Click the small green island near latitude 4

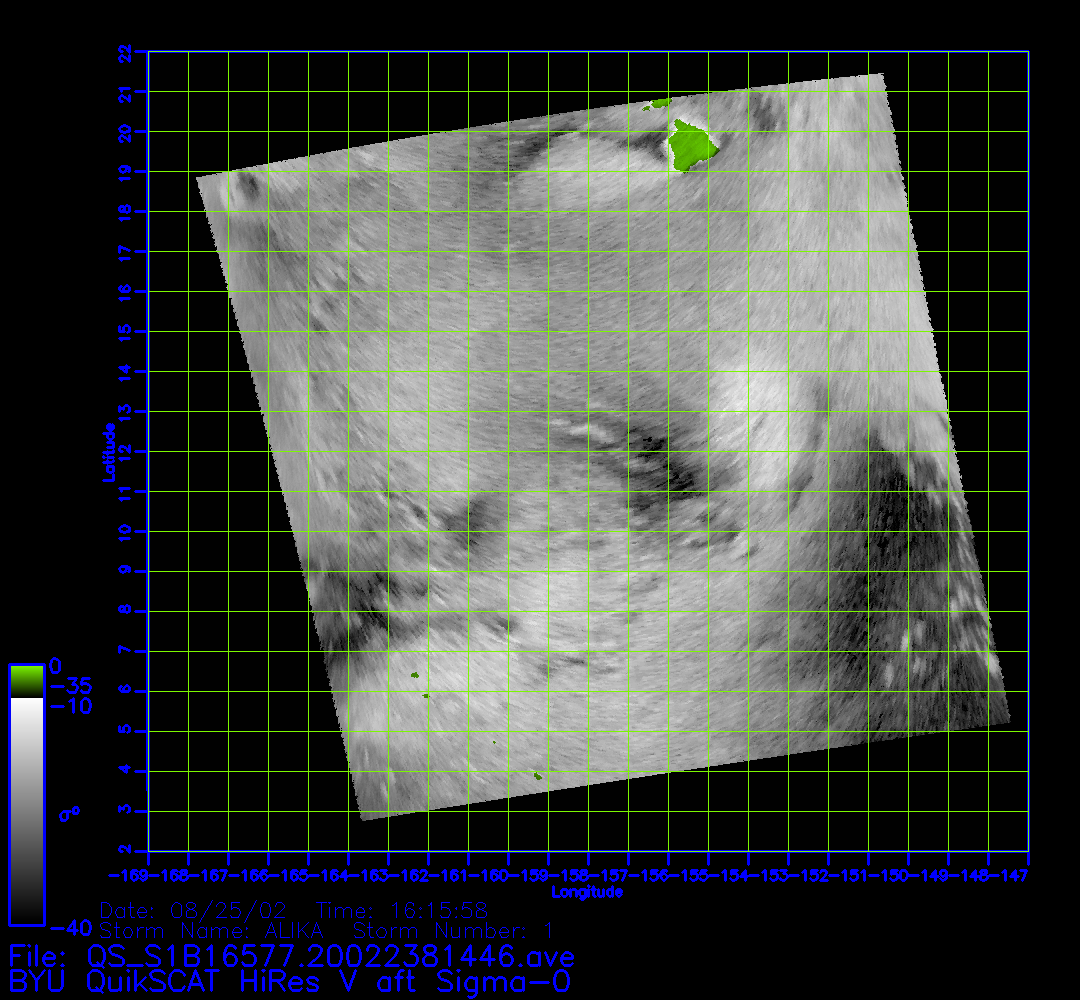[x=538, y=775]
